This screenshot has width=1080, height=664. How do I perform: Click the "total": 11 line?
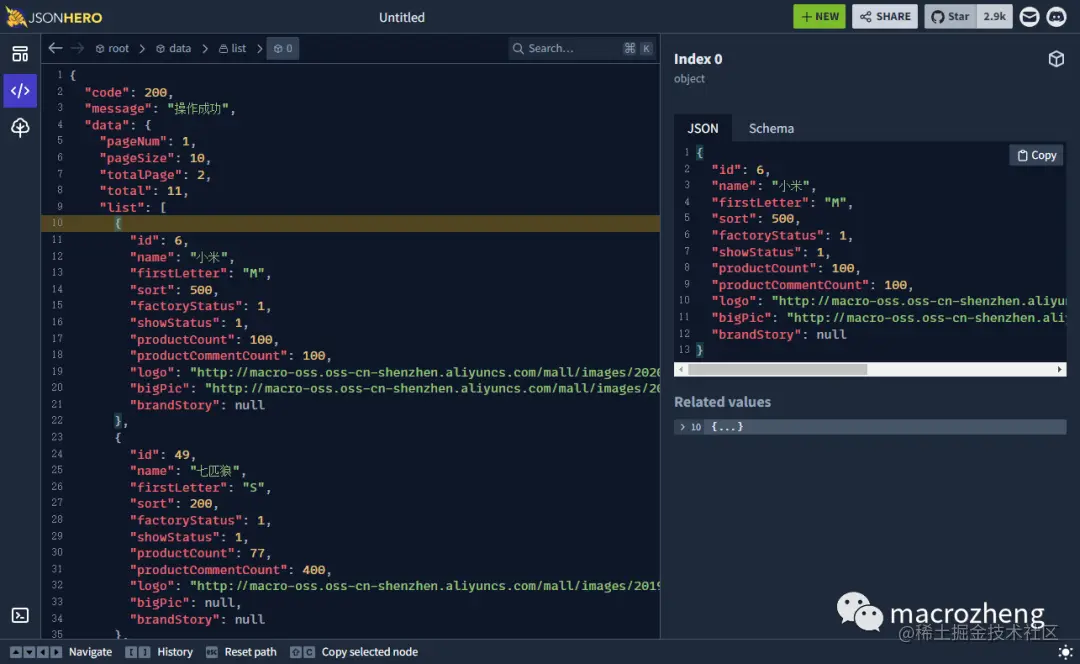[x=144, y=191]
